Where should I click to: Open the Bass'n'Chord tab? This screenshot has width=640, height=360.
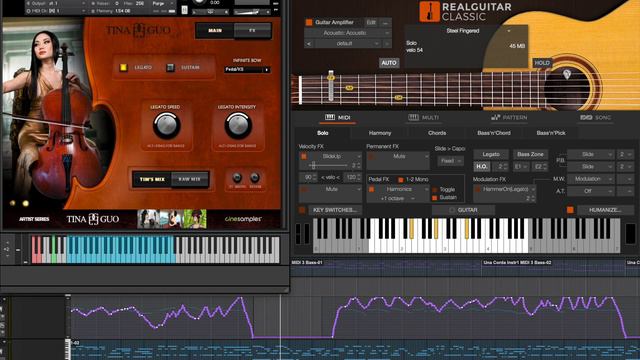pos(494,133)
